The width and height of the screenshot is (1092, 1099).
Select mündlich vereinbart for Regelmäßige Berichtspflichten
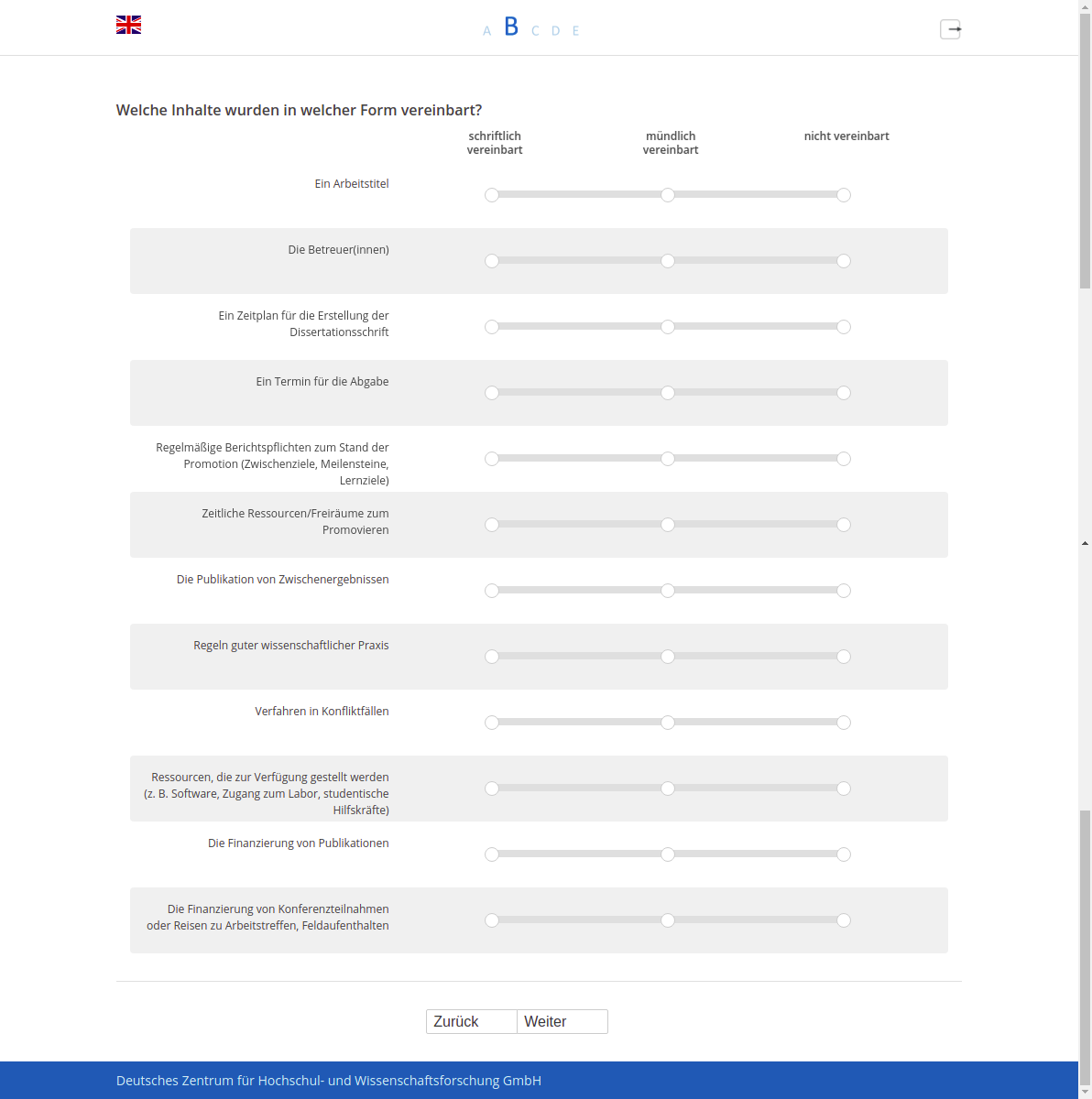668,459
